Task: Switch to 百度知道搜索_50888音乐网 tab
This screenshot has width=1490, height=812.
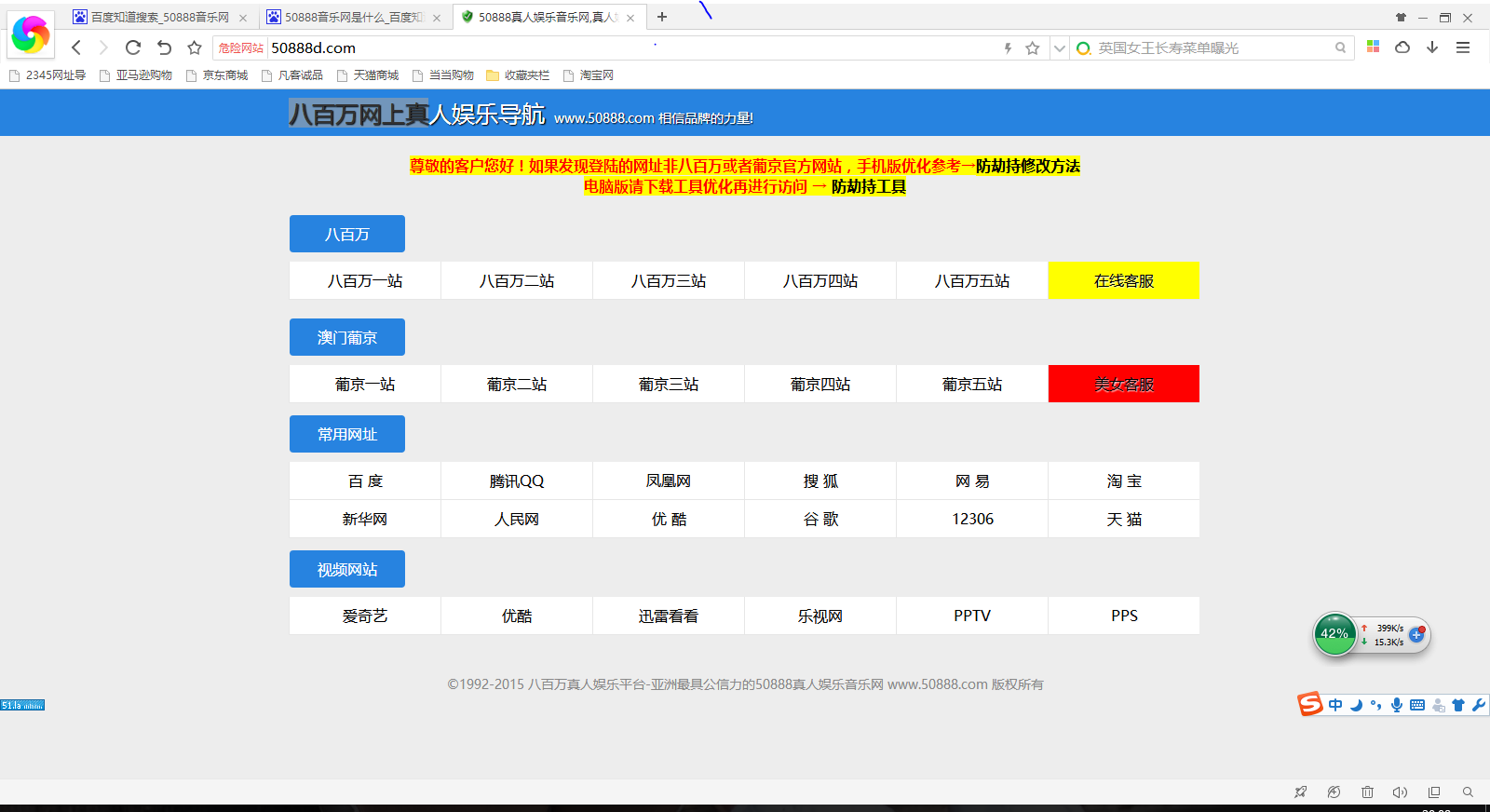Action: click(160, 18)
